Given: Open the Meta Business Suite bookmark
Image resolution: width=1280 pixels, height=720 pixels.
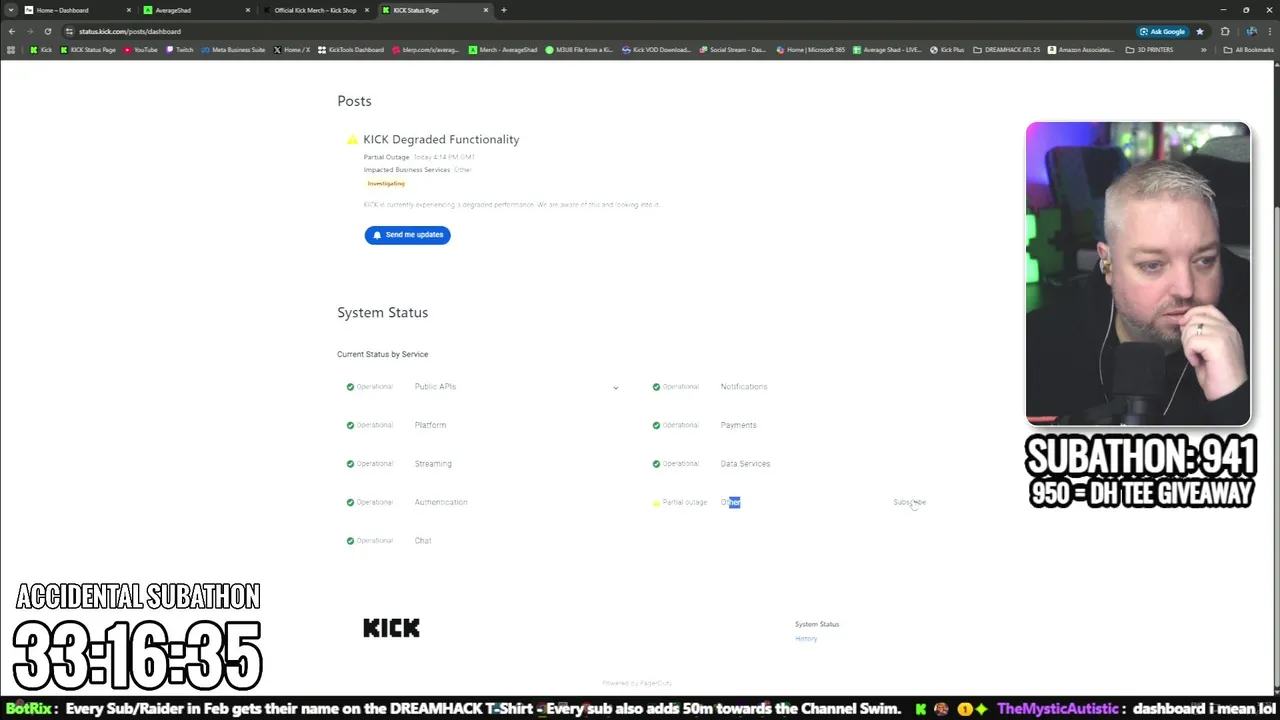Looking at the screenshot, I should (x=233, y=50).
